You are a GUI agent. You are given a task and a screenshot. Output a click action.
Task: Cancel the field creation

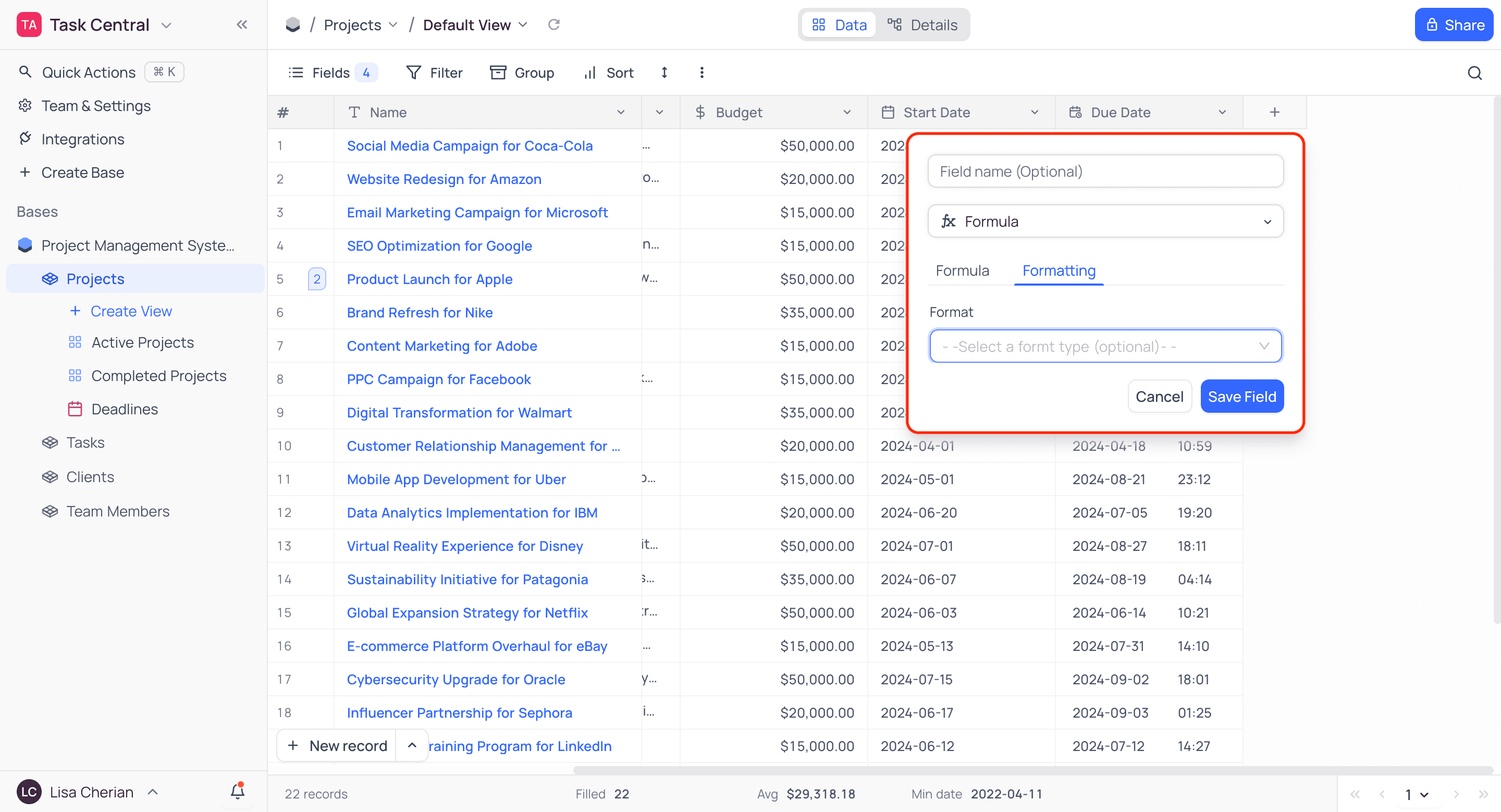(1159, 397)
